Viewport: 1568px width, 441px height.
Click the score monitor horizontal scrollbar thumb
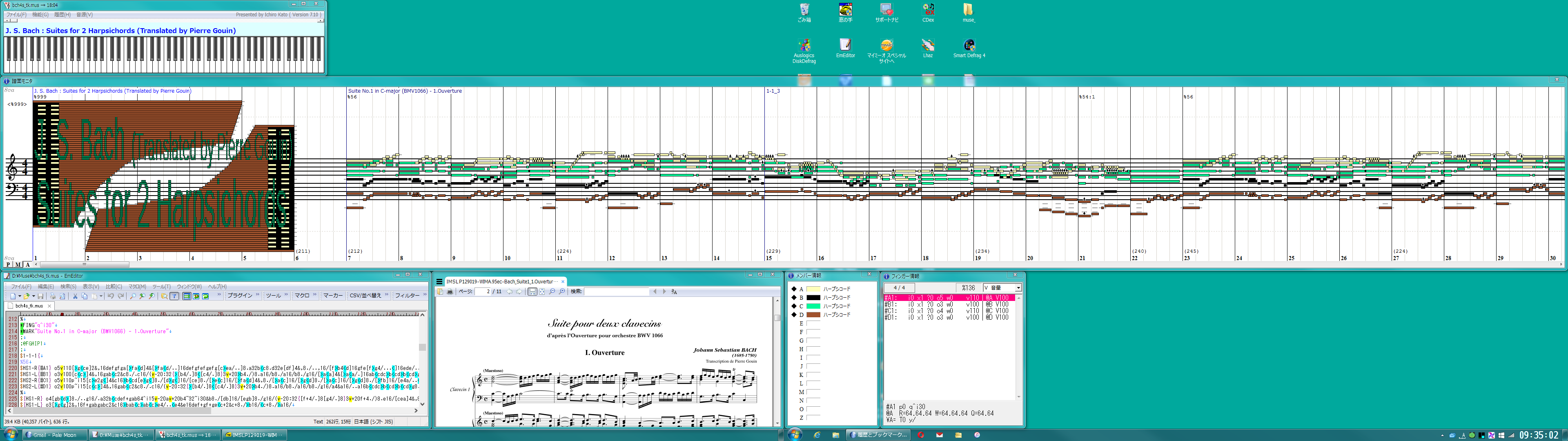pos(85,265)
